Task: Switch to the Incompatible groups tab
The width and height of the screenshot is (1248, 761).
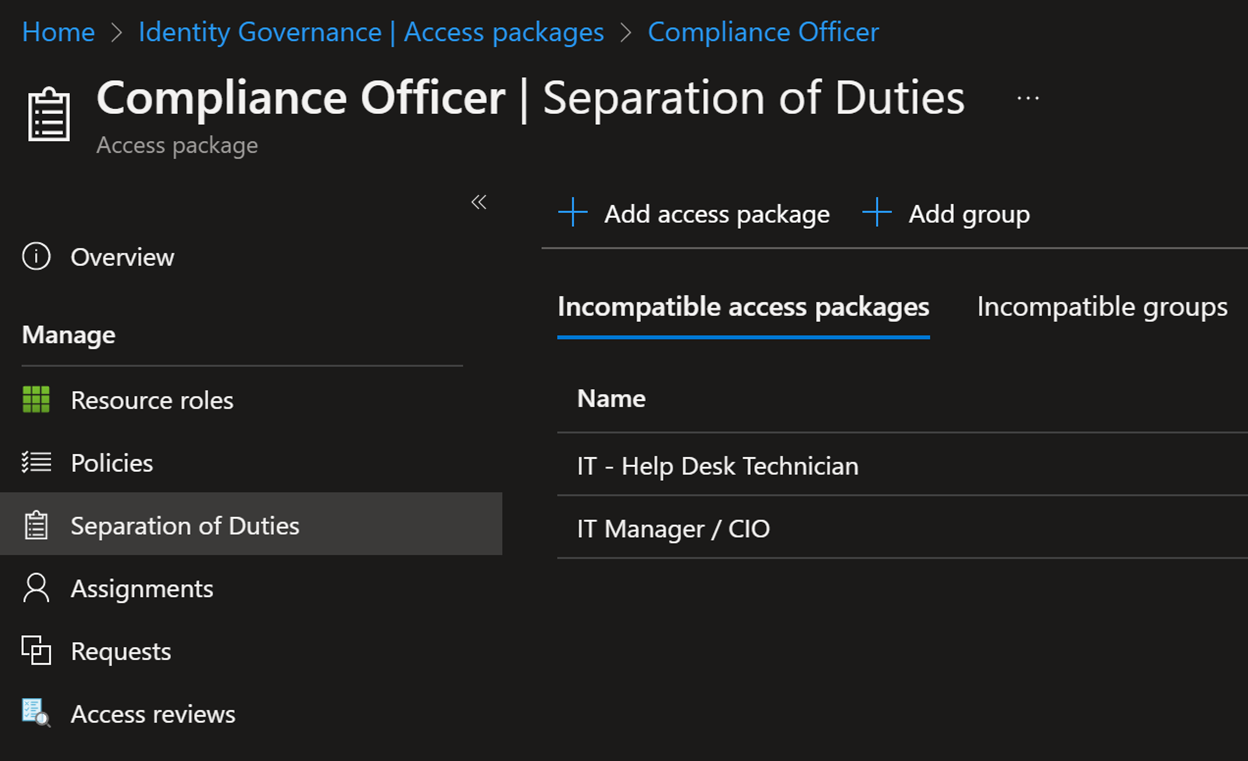Action: tap(1101, 307)
